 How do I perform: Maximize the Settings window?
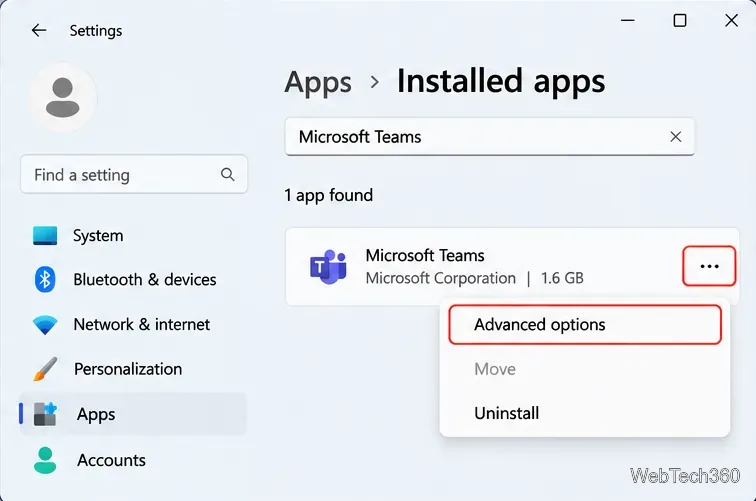coord(680,20)
